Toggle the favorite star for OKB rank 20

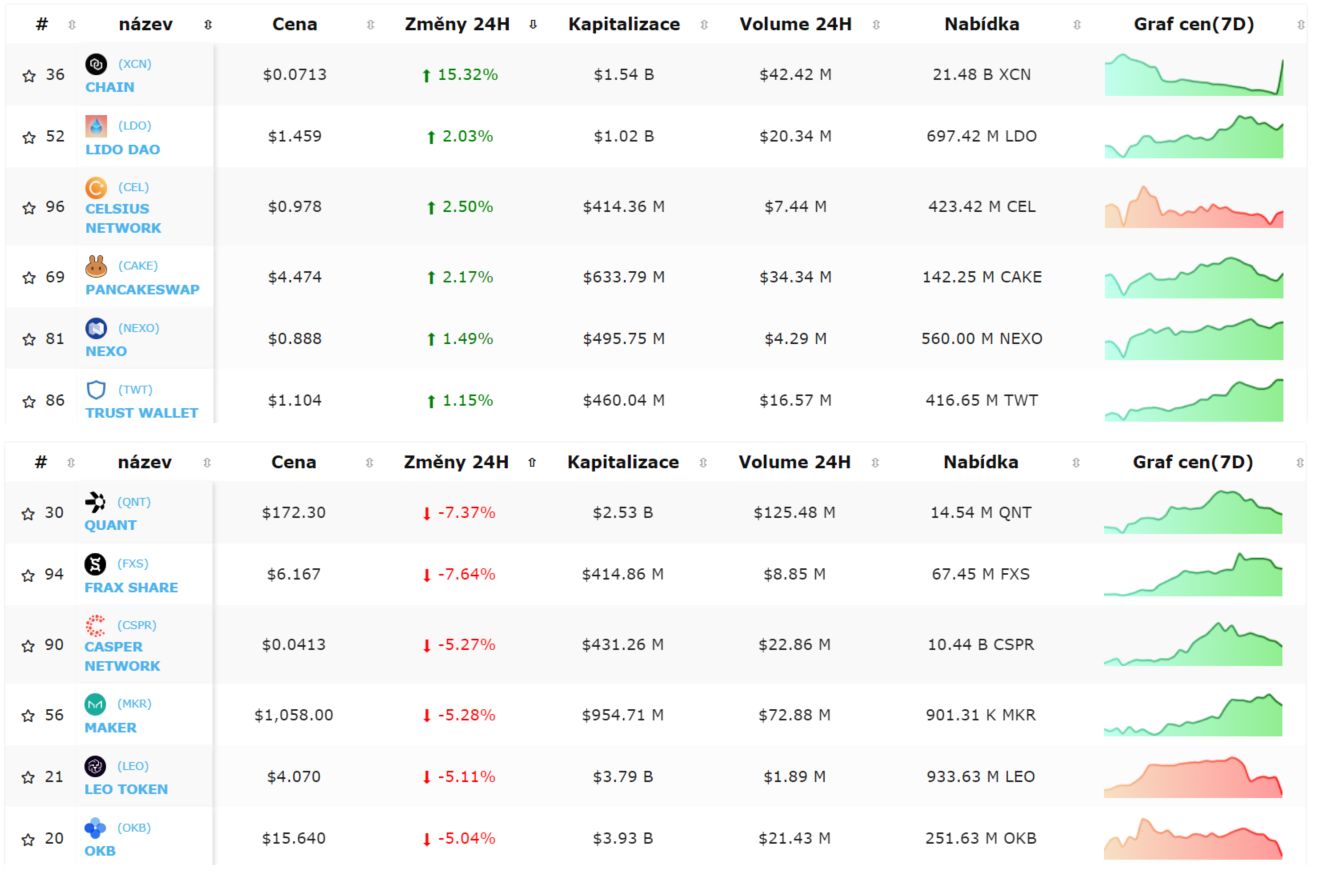click(28, 839)
